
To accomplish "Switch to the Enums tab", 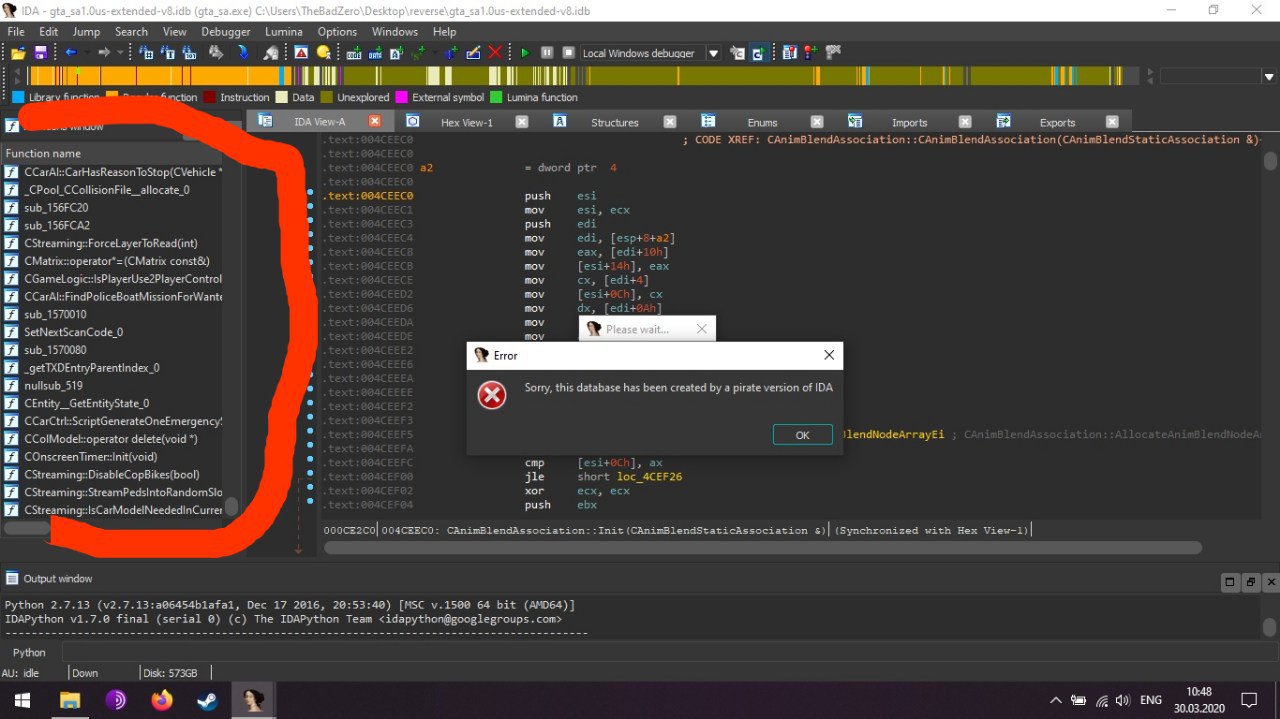I will point(762,122).
